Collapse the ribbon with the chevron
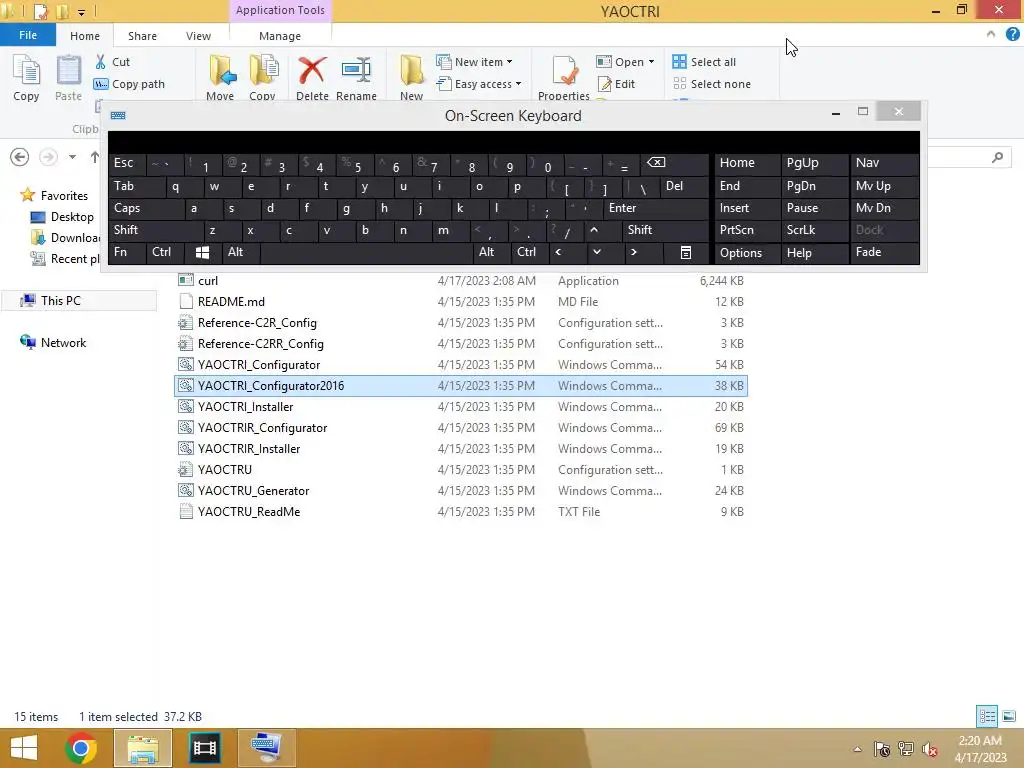The height and width of the screenshot is (768, 1024). coord(991,35)
